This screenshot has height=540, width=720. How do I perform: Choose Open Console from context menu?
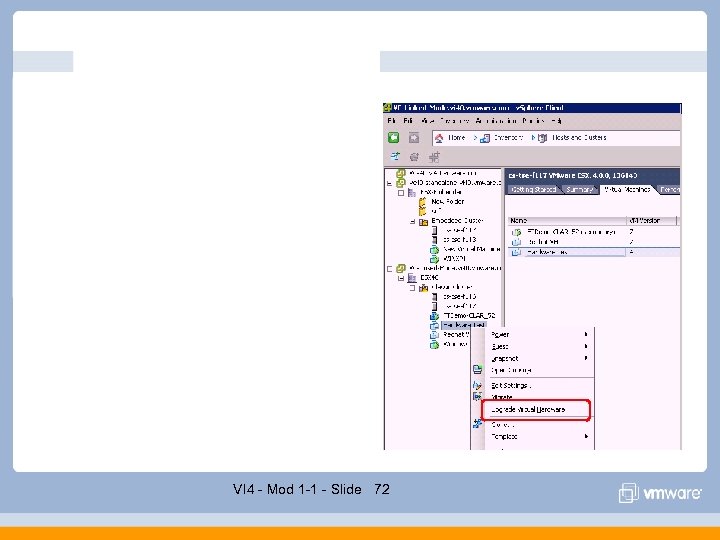[511, 370]
